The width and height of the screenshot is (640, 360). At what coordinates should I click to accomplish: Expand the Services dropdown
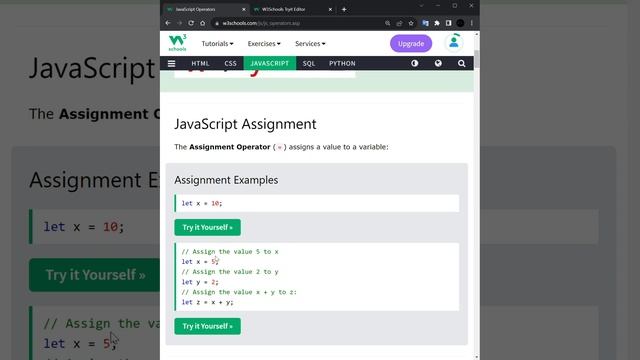click(310, 44)
